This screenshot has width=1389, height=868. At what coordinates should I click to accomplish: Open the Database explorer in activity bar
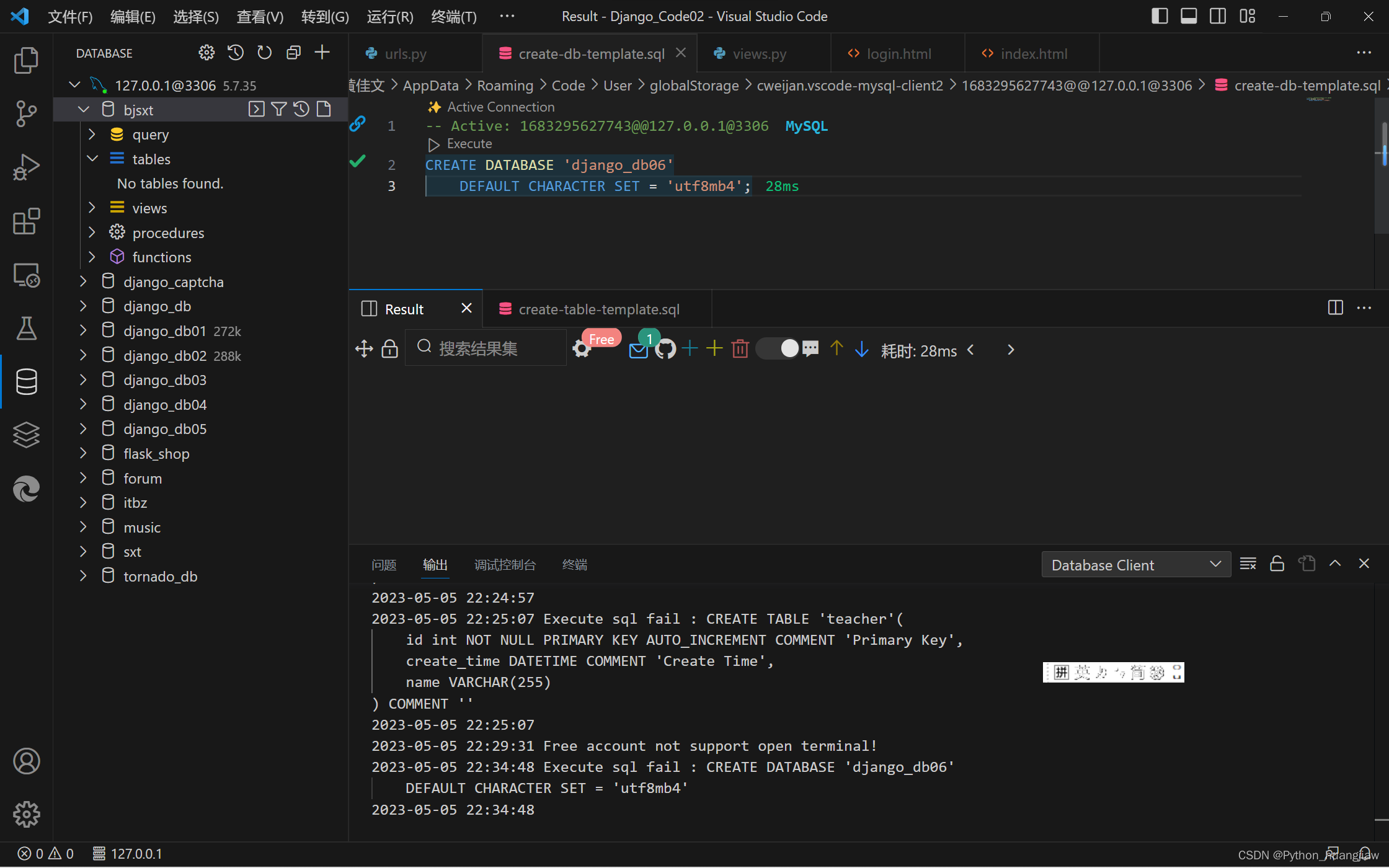click(x=26, y=381)
